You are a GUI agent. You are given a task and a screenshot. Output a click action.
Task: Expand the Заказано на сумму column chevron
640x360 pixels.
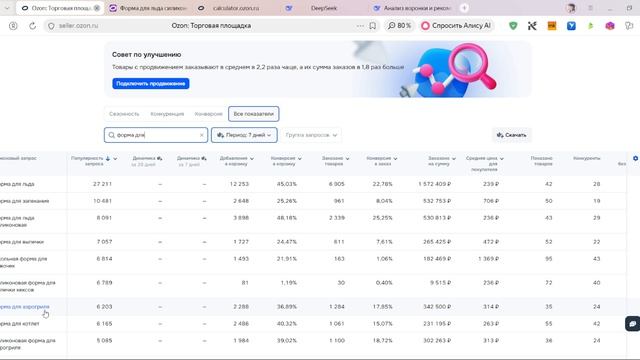453,158
